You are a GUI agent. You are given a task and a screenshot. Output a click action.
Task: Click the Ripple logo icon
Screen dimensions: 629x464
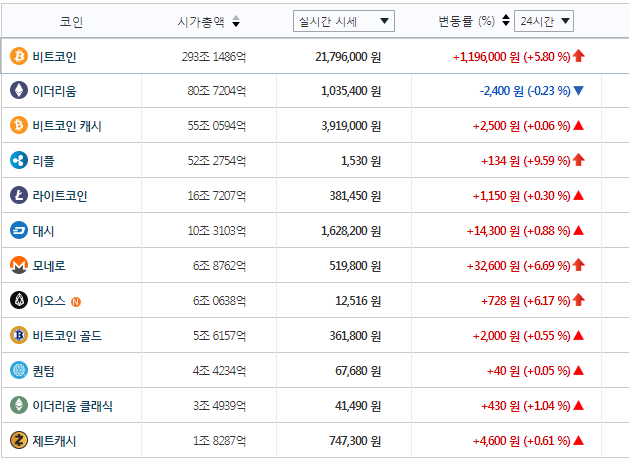pos(18,160)
